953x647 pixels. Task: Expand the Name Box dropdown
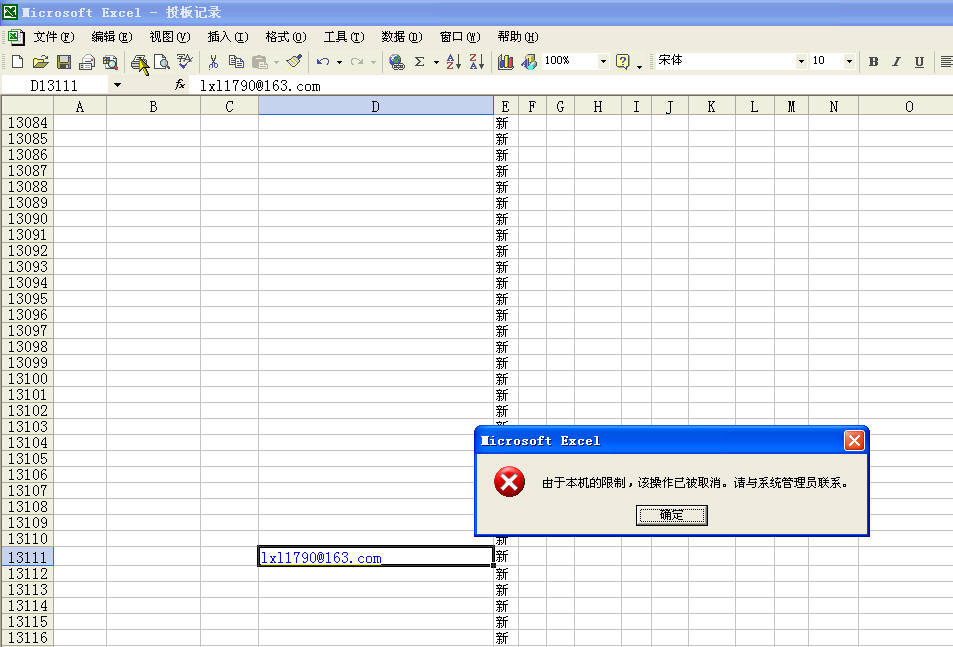117,85
